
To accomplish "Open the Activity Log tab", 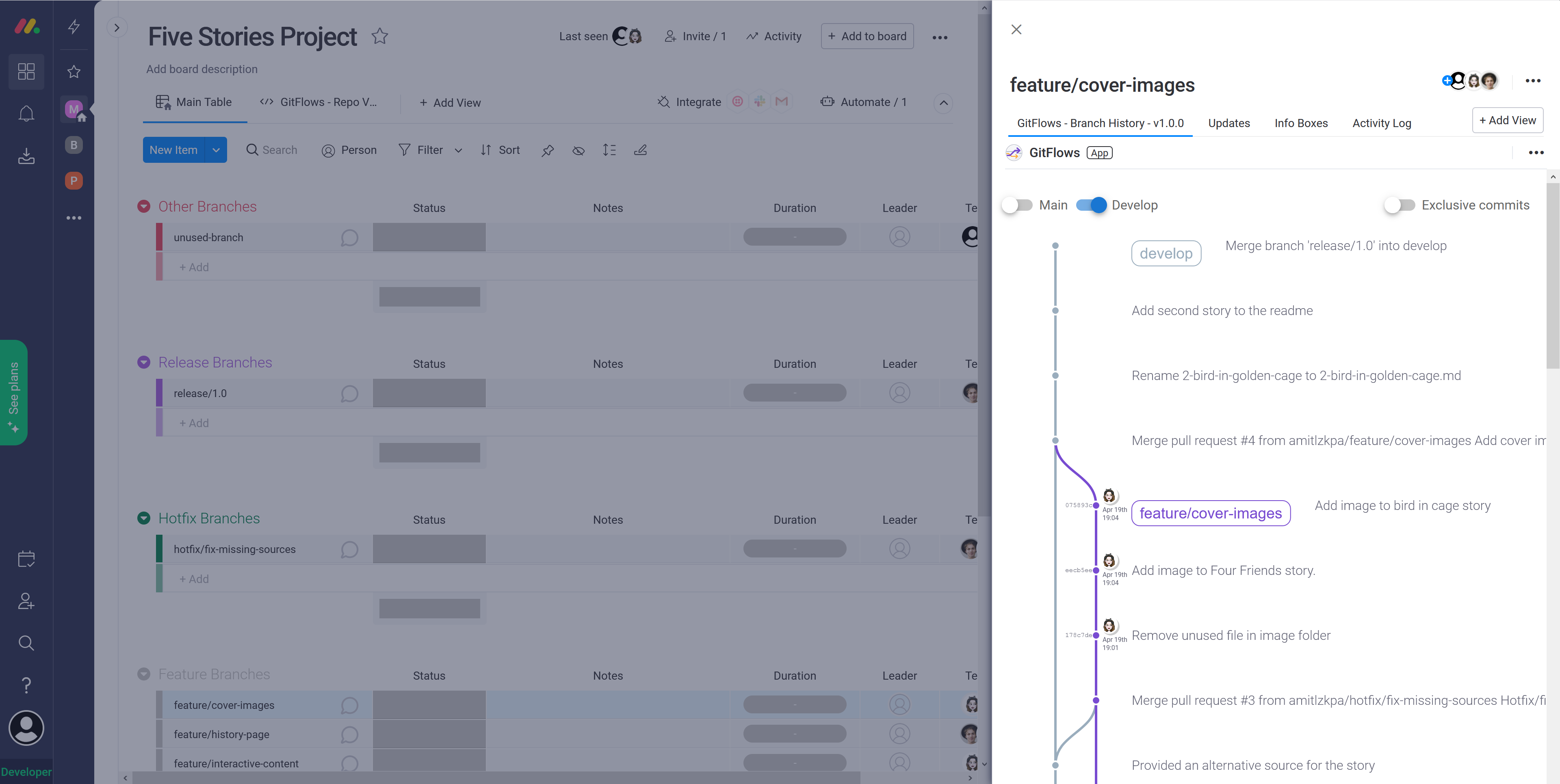I will (x=1381, y=123).
